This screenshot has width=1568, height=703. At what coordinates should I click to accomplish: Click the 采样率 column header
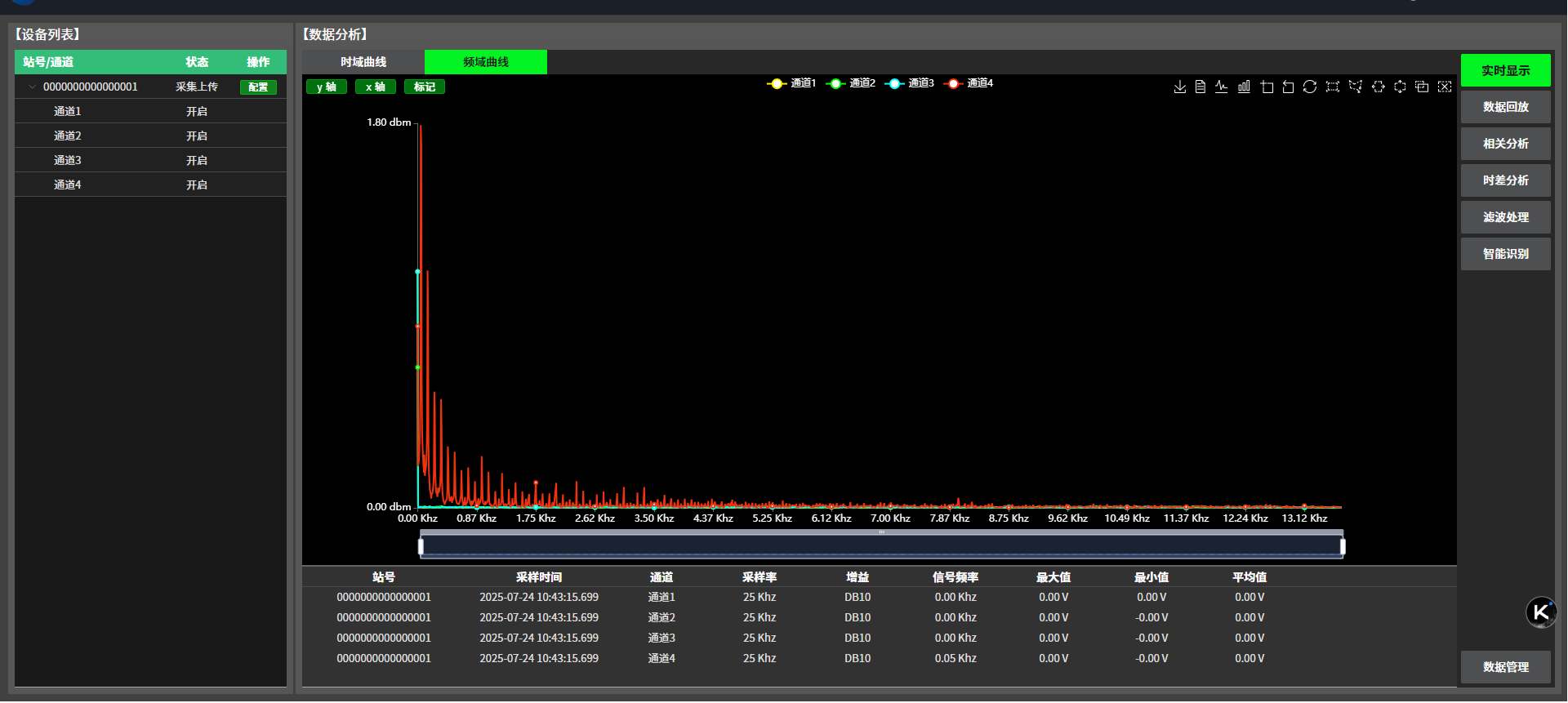click(x=759, y=577)
